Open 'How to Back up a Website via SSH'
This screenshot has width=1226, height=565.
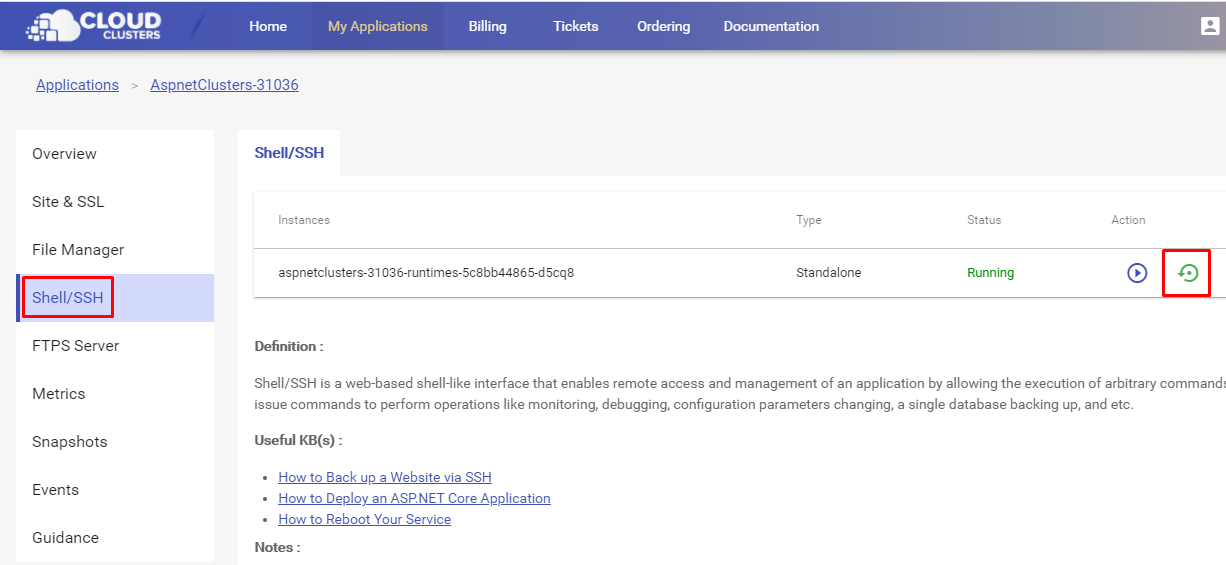384,477
